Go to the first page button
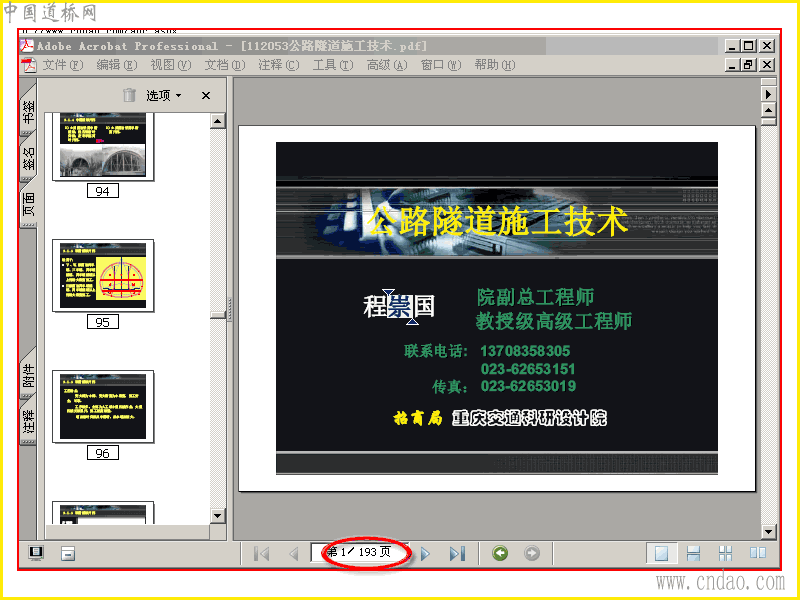800x600 pixels. pos(261,553)
